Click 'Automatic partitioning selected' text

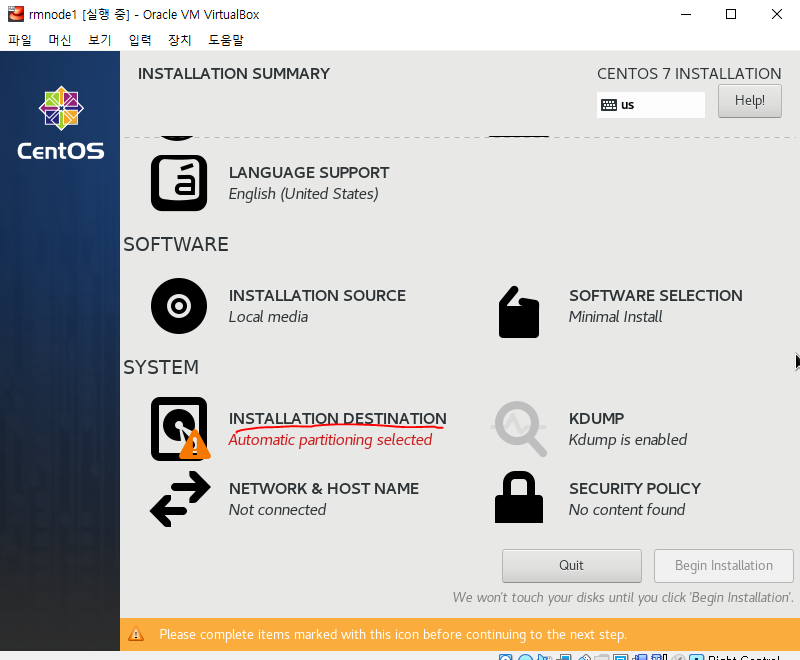click(x=330, y=440)
